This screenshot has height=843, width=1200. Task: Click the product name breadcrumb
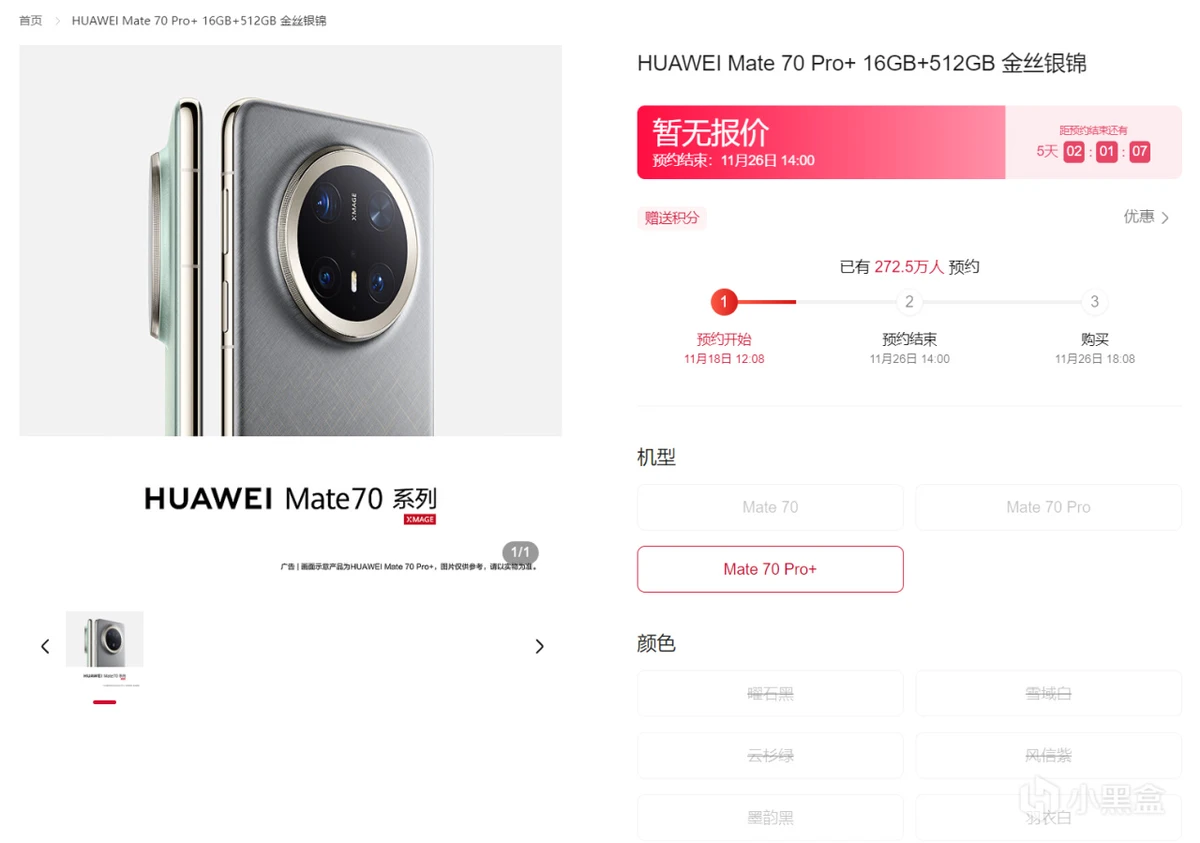click(x=199, y=20)
